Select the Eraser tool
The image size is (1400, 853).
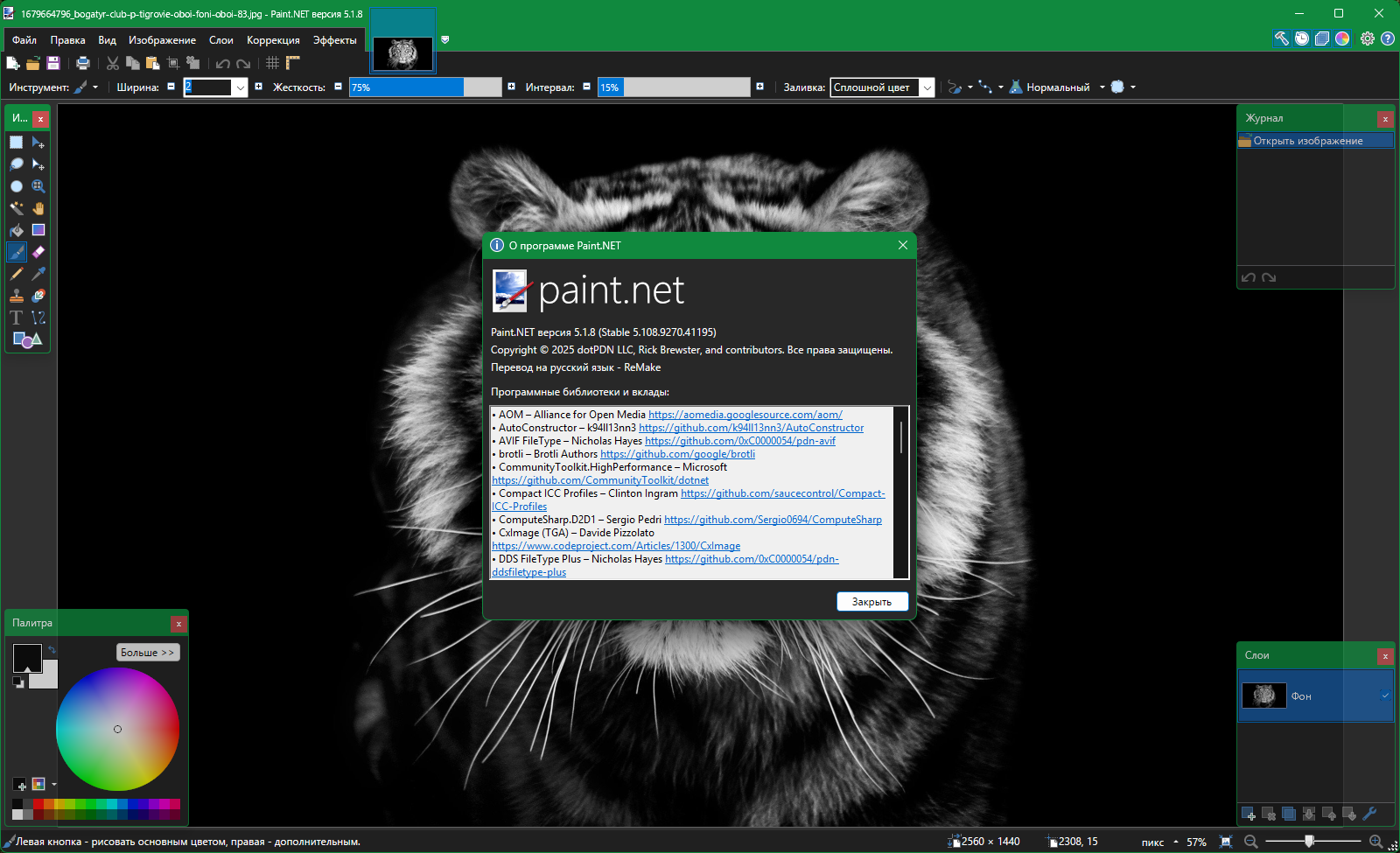(x=38, y=252)
